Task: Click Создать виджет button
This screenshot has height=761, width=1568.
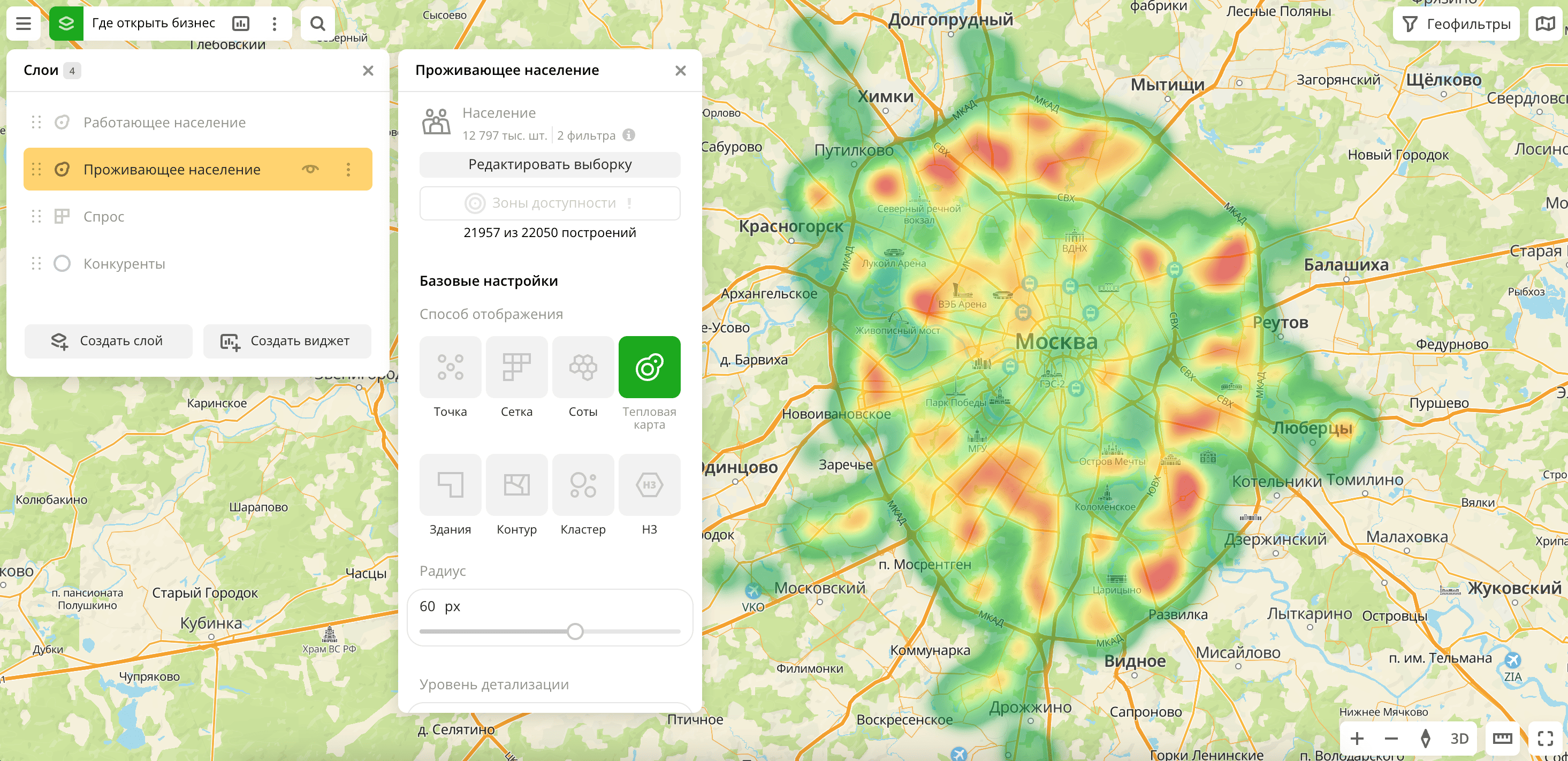Action: 287,341
